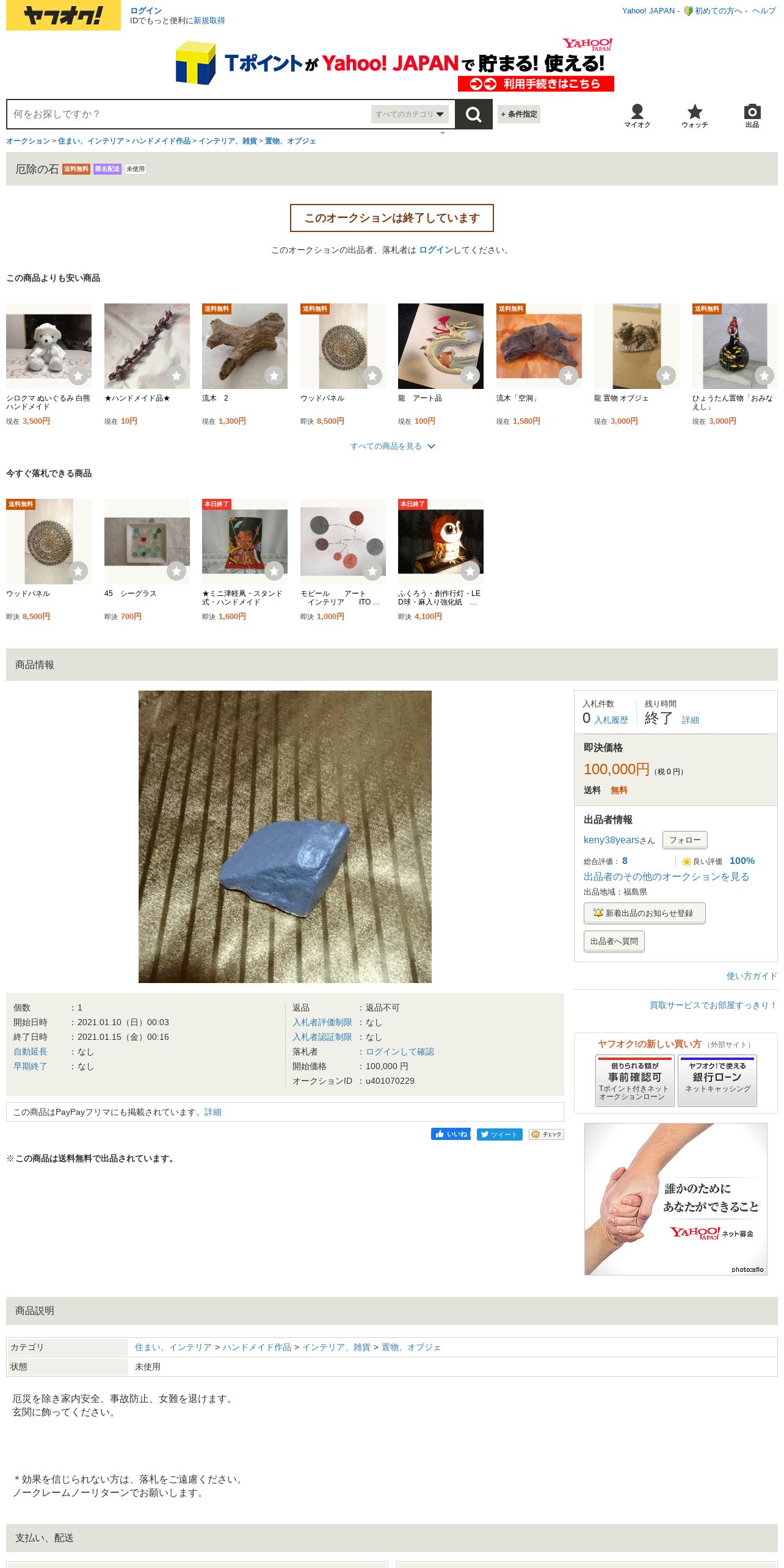This screenshot has height=1568, width=784.
Task: Click the Twitter ツイート button
Action: point(499,1134)
